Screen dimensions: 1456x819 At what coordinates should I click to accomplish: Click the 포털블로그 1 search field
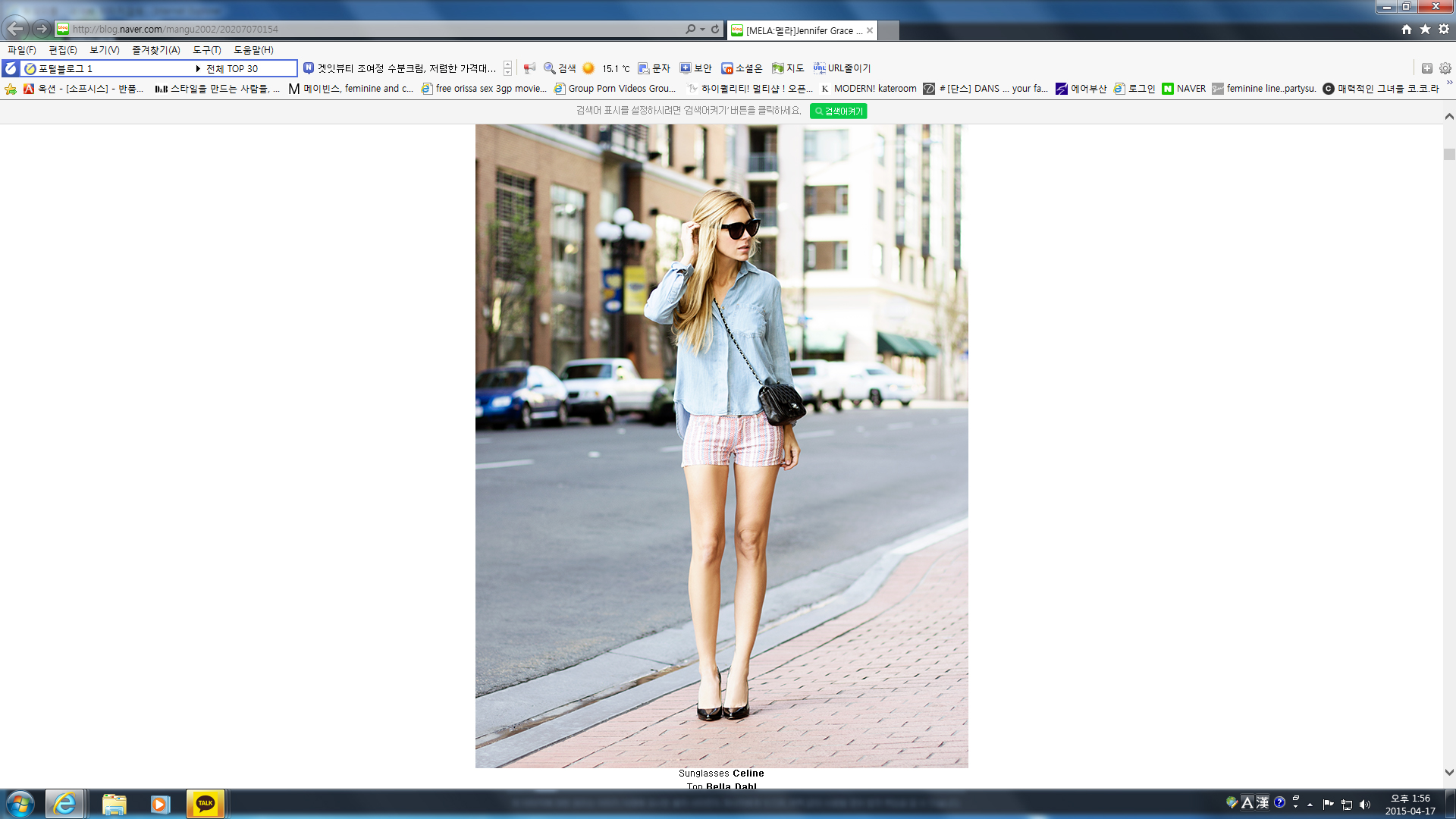[107, 68]
